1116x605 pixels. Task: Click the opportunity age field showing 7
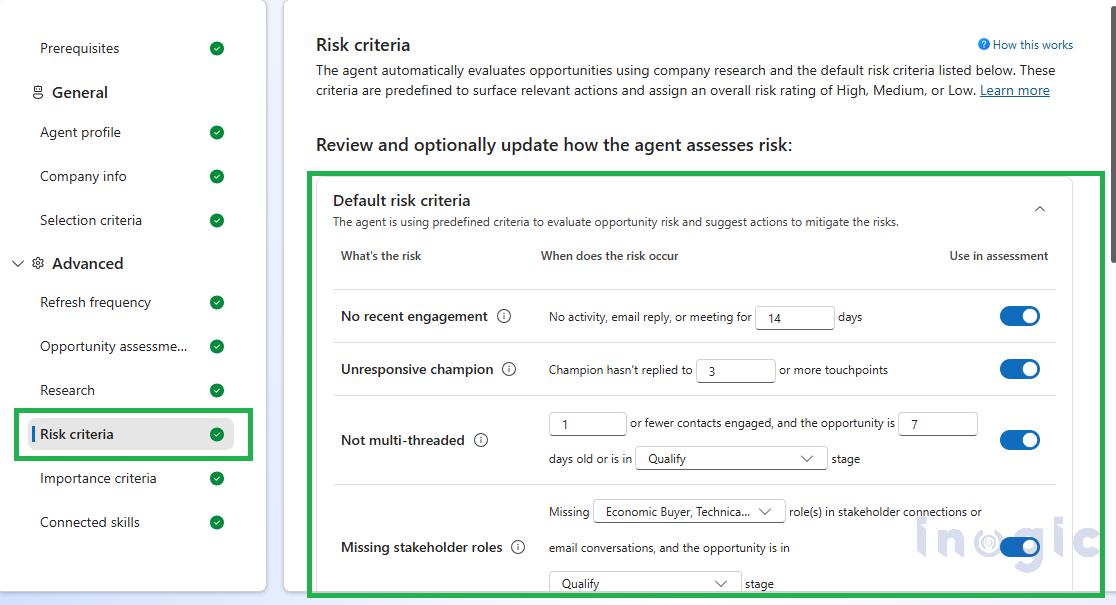click(x=938, y=424)
